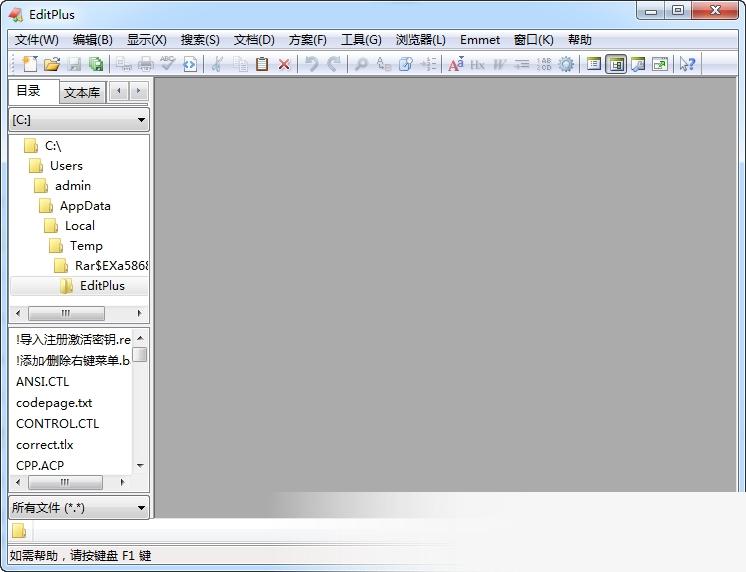Toggle the Document Selector toolbar button
746x572 pixels.
[594, 64]
